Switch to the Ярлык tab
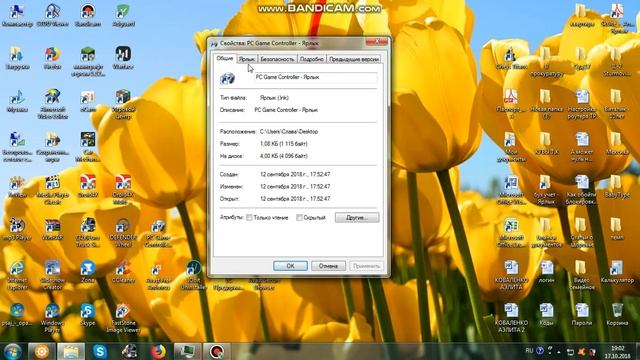This screenshot has width=640, height=360. tap(247, 59)
